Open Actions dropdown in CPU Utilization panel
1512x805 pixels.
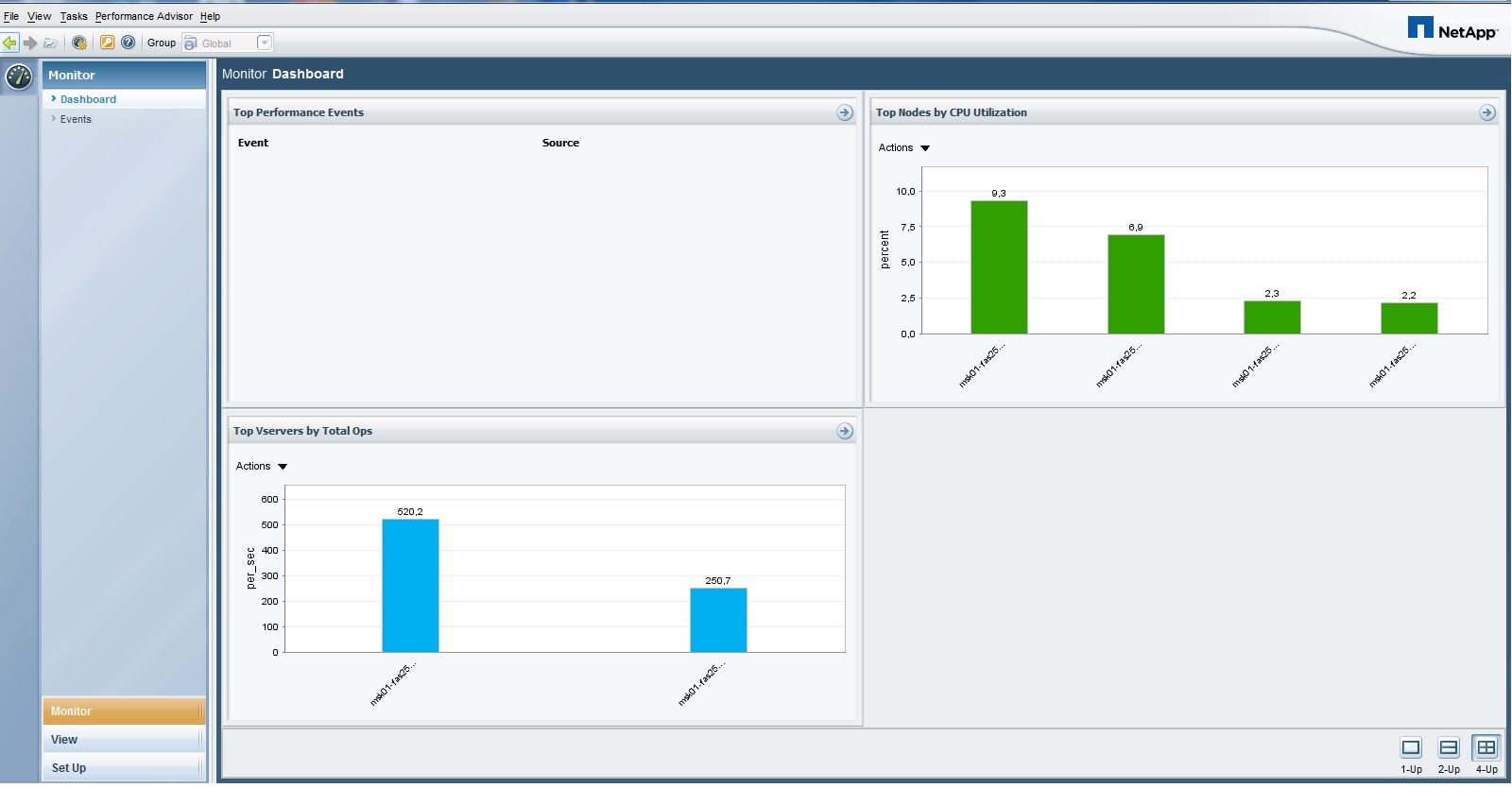click(x=904, y=147)
